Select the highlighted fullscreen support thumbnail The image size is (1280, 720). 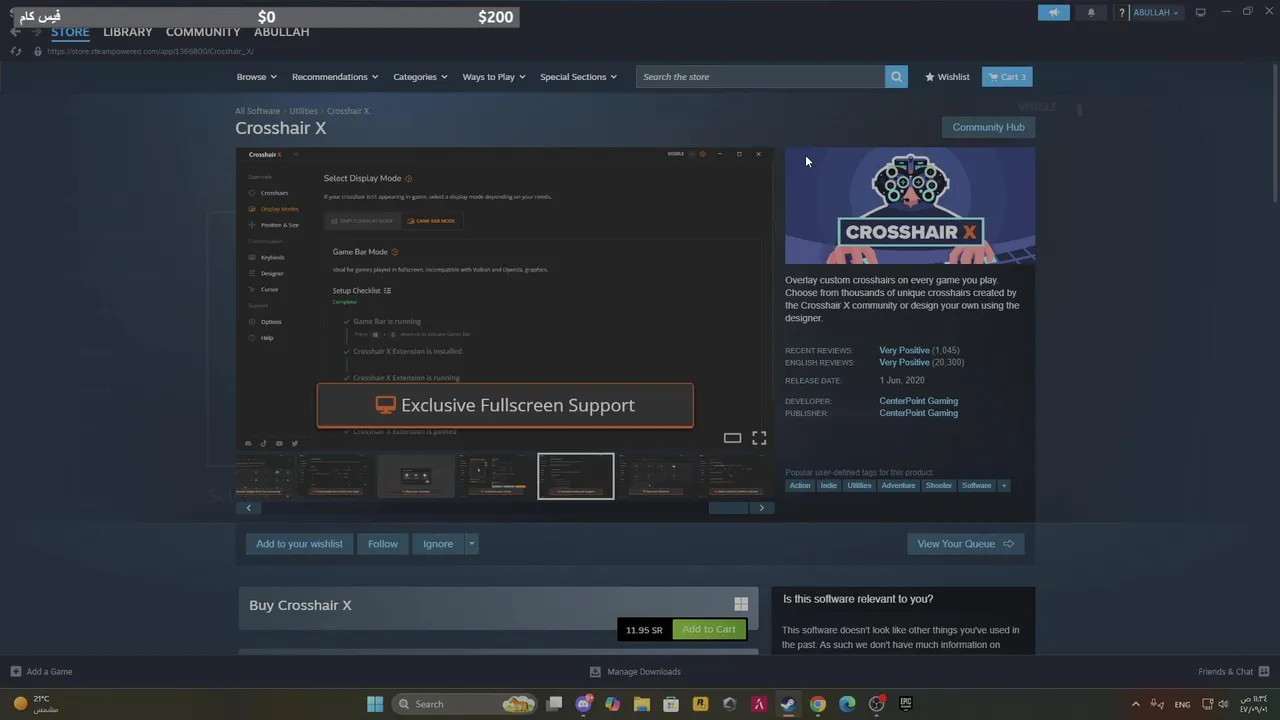point(576,476)
